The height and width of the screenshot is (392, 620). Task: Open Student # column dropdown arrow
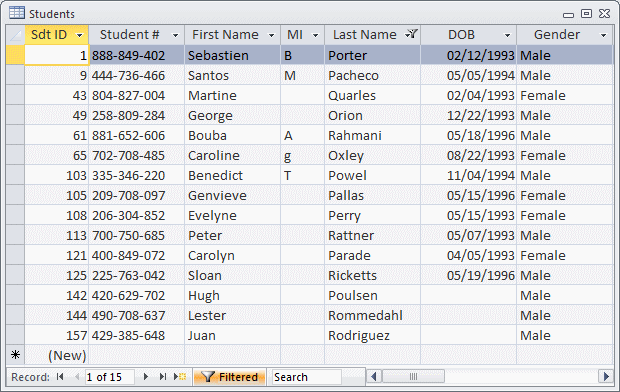pyautogui.click(x=175, y=35)
